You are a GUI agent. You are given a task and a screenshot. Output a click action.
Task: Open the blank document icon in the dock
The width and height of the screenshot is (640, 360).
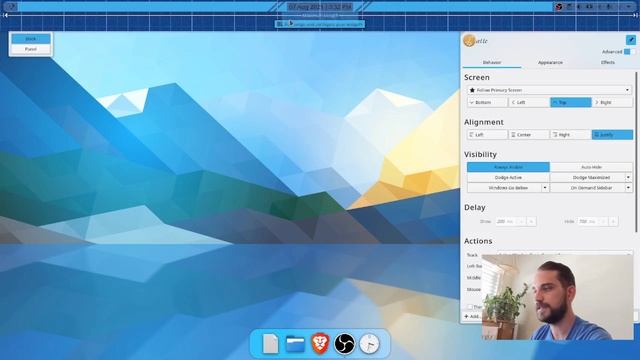coord(270,344)
